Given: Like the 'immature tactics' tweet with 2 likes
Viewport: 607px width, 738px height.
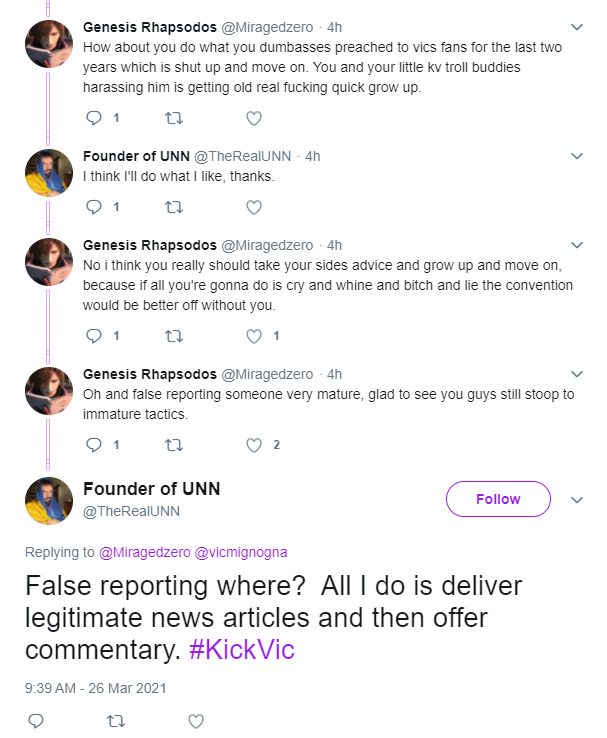Looking at the screenshot, I should coord(254,445).
